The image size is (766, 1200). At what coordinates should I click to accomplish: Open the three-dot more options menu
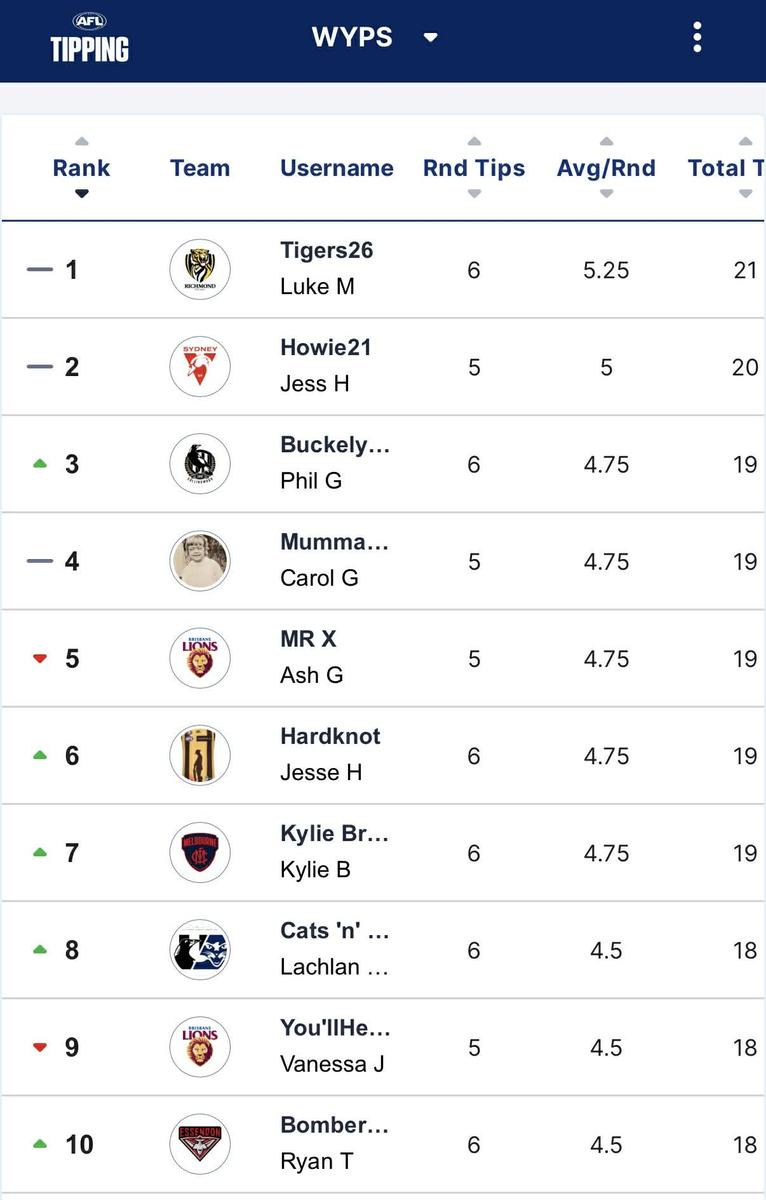[x=697, y=38]
